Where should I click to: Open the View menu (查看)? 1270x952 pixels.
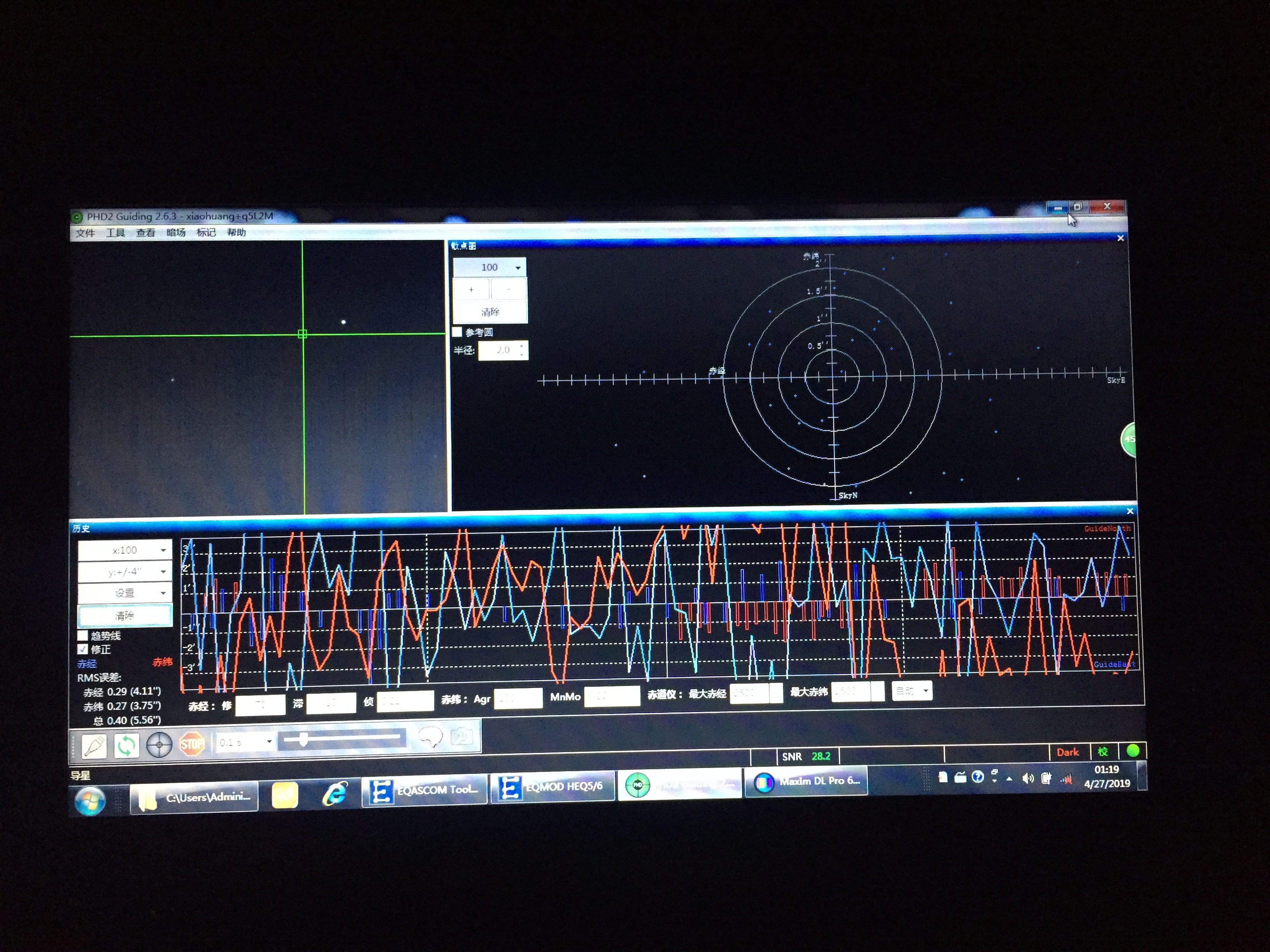point(145,233)
